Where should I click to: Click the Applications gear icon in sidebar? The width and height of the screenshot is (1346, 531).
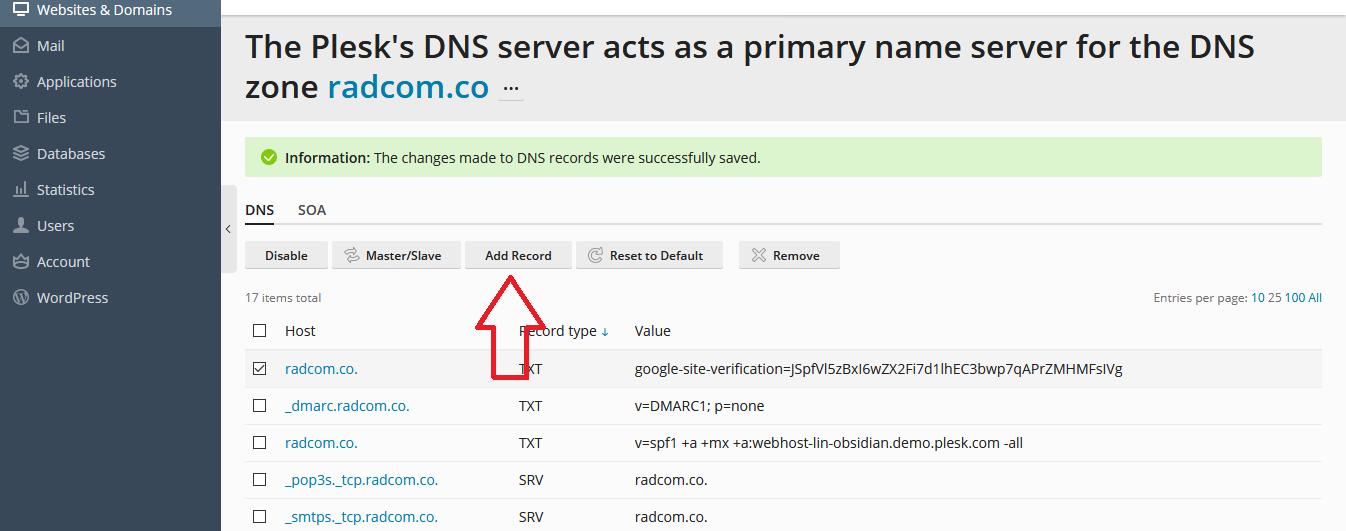click(20, 82)
